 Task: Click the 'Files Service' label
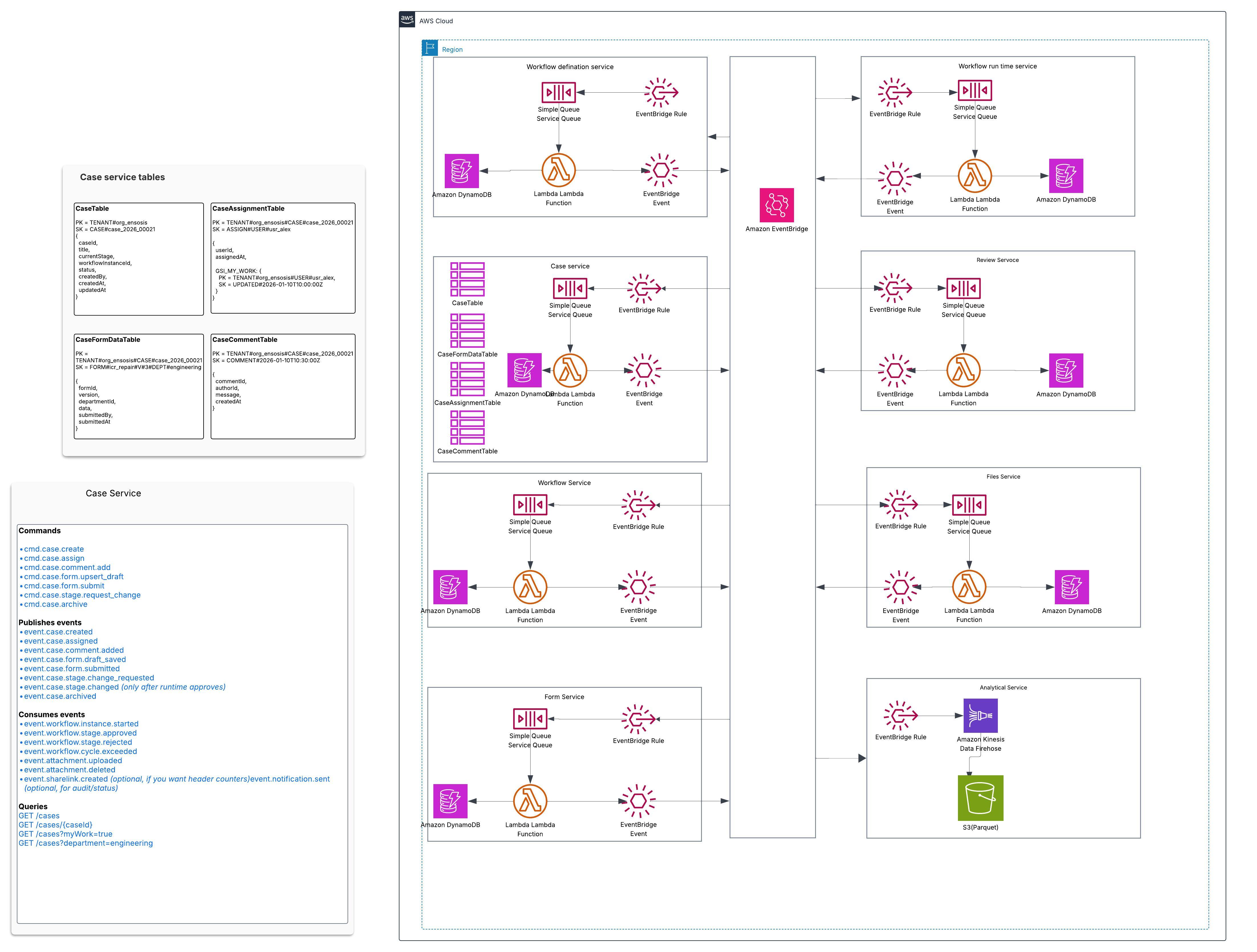[x=1003, y=477]
